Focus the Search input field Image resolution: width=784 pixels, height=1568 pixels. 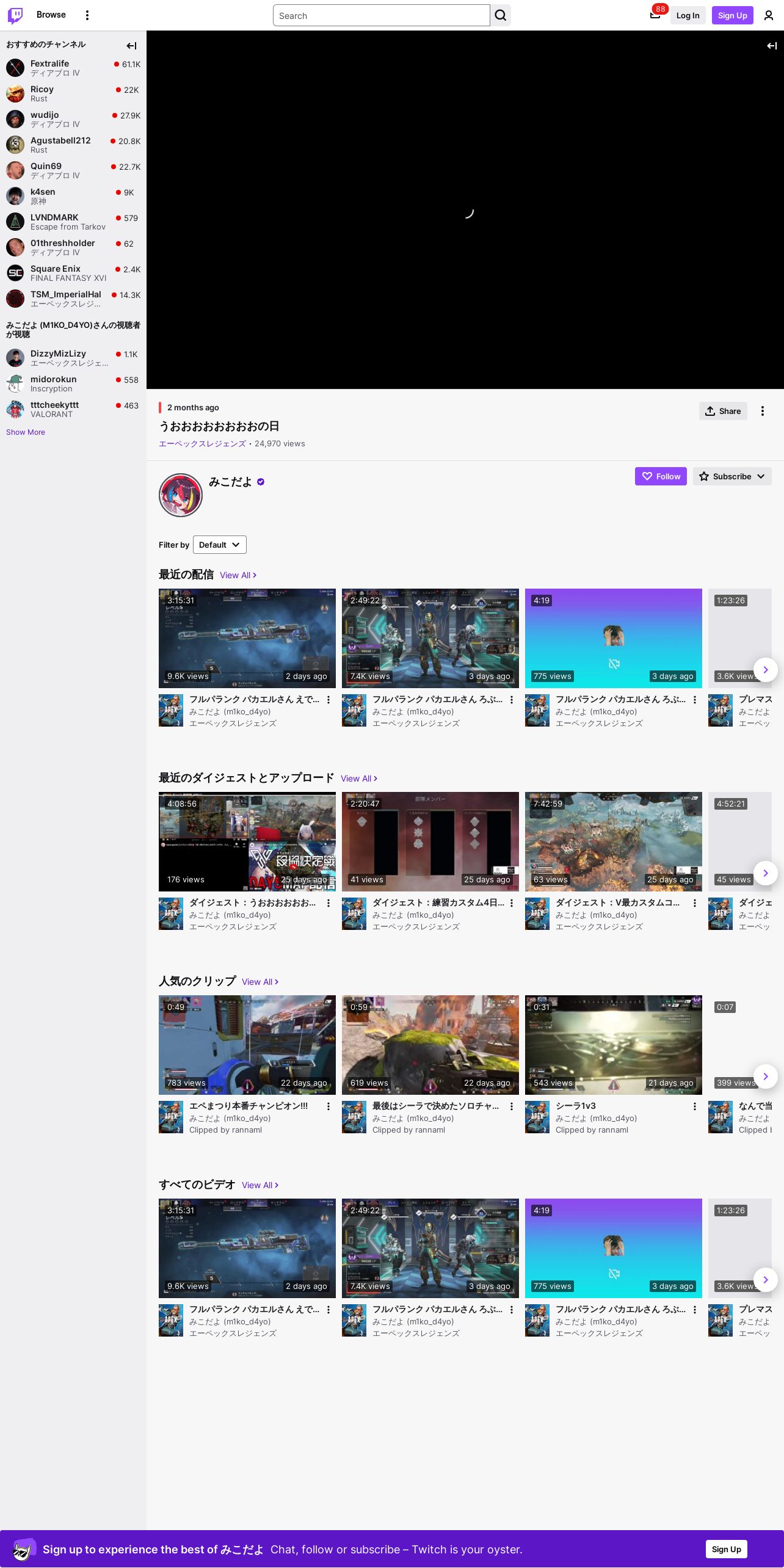click(382, 15)
